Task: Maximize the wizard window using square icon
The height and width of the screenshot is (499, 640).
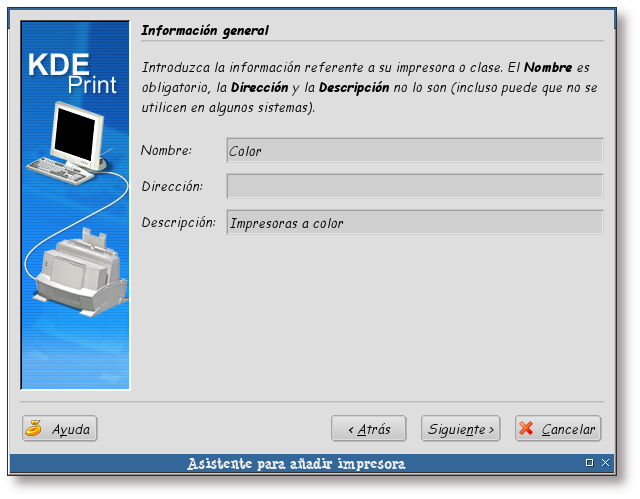Action: point(589,463)
